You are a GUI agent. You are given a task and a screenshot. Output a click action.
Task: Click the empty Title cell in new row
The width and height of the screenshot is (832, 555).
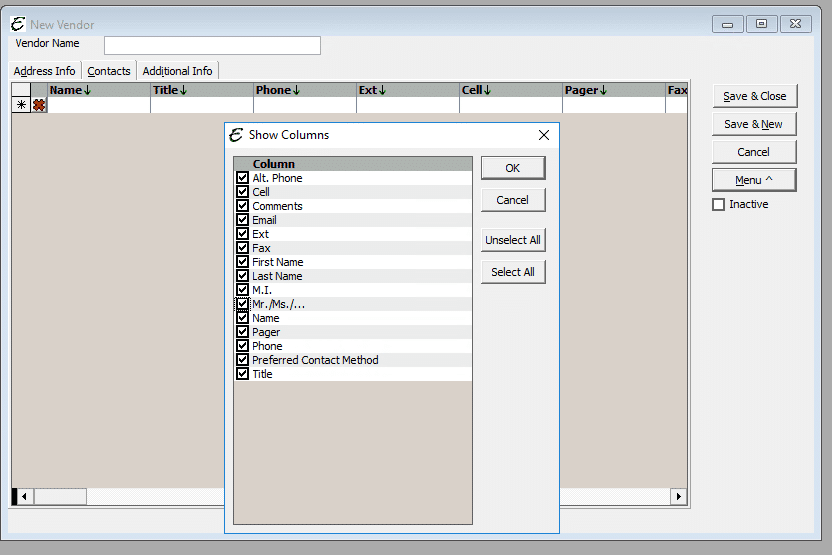(202, 105)
